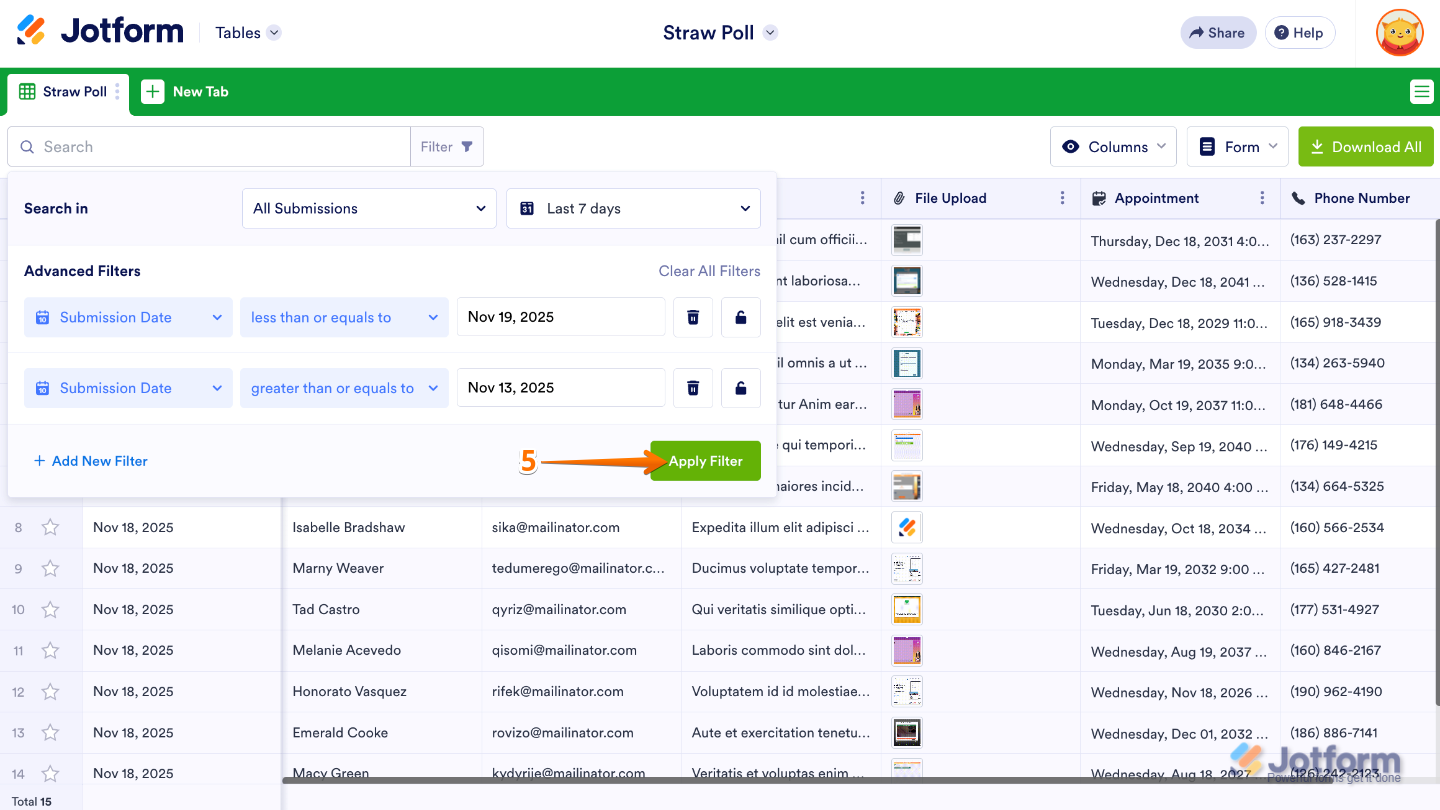Open the File Upload column options menu
Viewport: 1440px width, 810px height.
[x=1063, y=198]
